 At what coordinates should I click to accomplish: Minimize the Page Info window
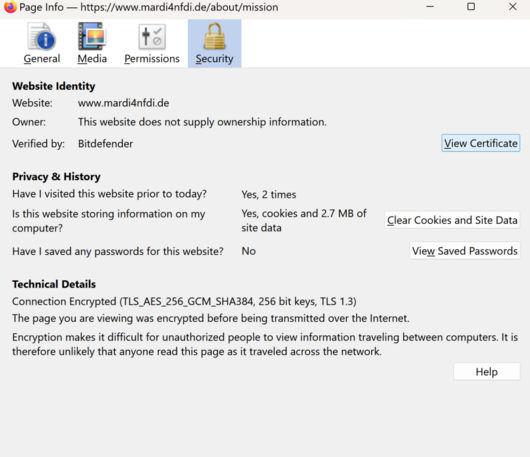coord(430,7)
